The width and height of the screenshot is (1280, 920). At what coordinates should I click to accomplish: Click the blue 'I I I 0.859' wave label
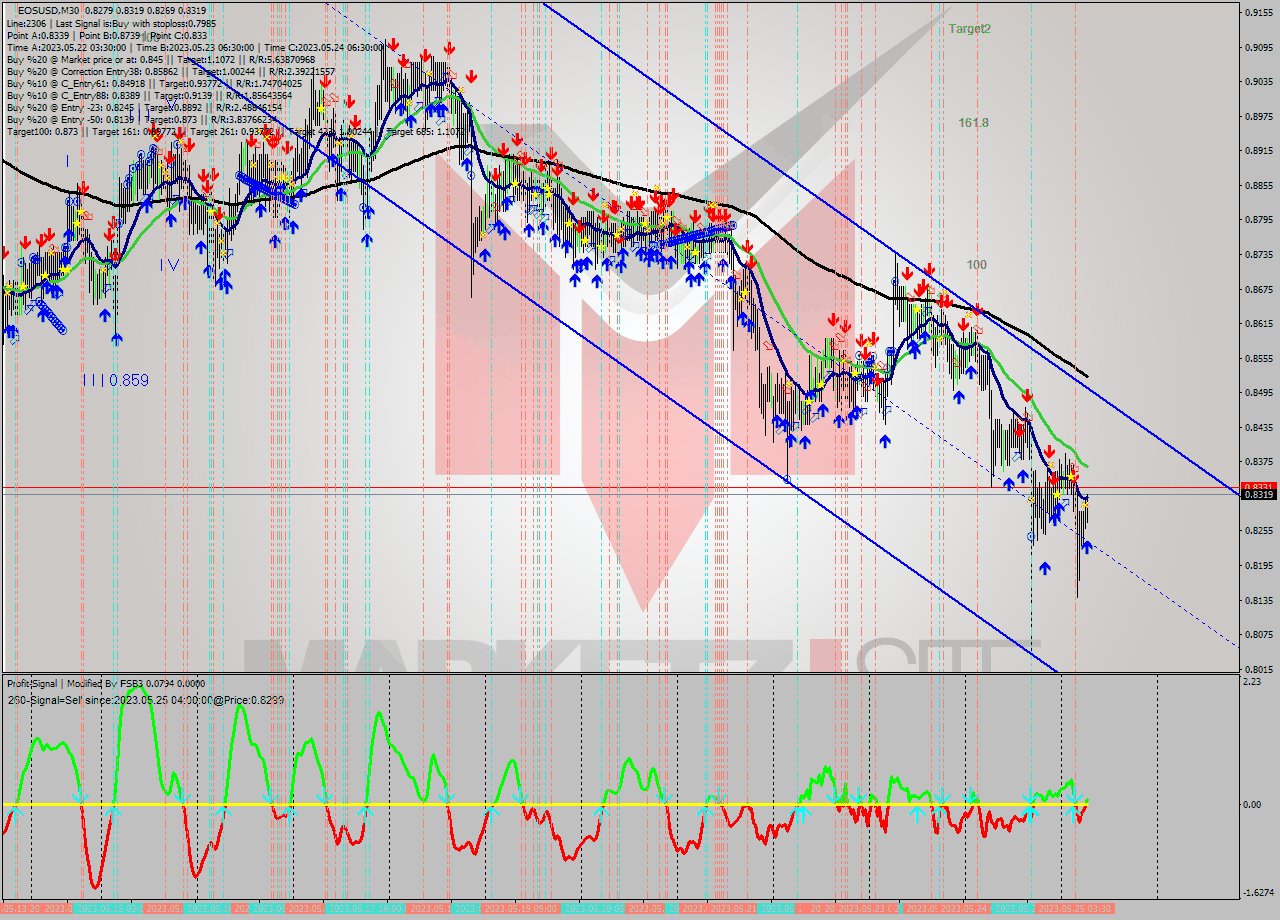(x=115, y=380)
